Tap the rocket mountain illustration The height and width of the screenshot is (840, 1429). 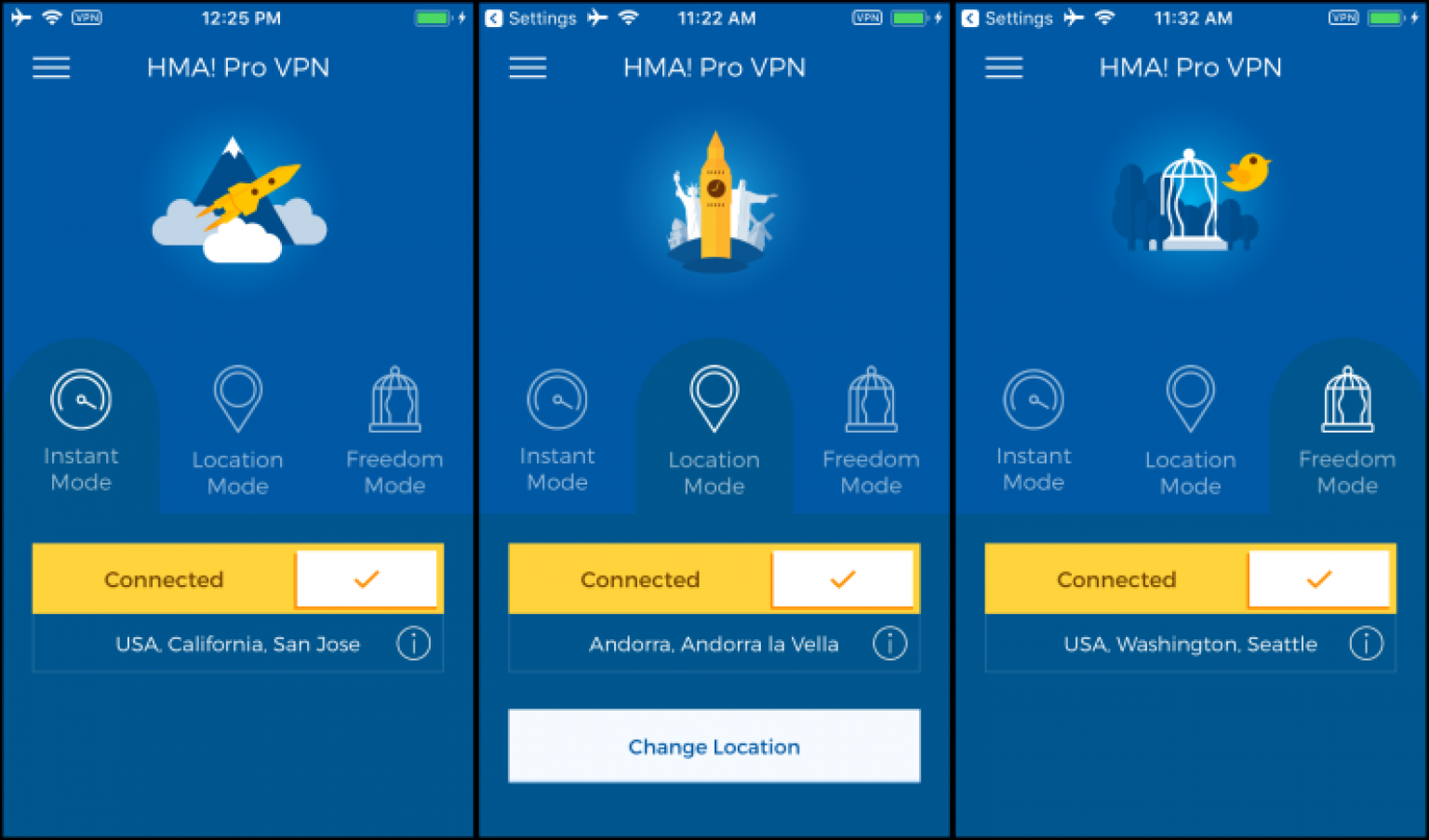point(239,200)
